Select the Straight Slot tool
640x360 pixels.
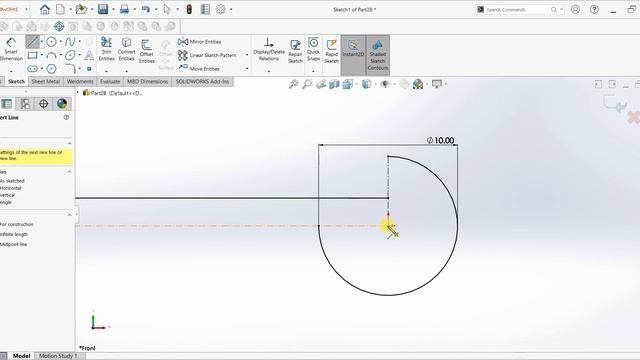tap(33, 69)
